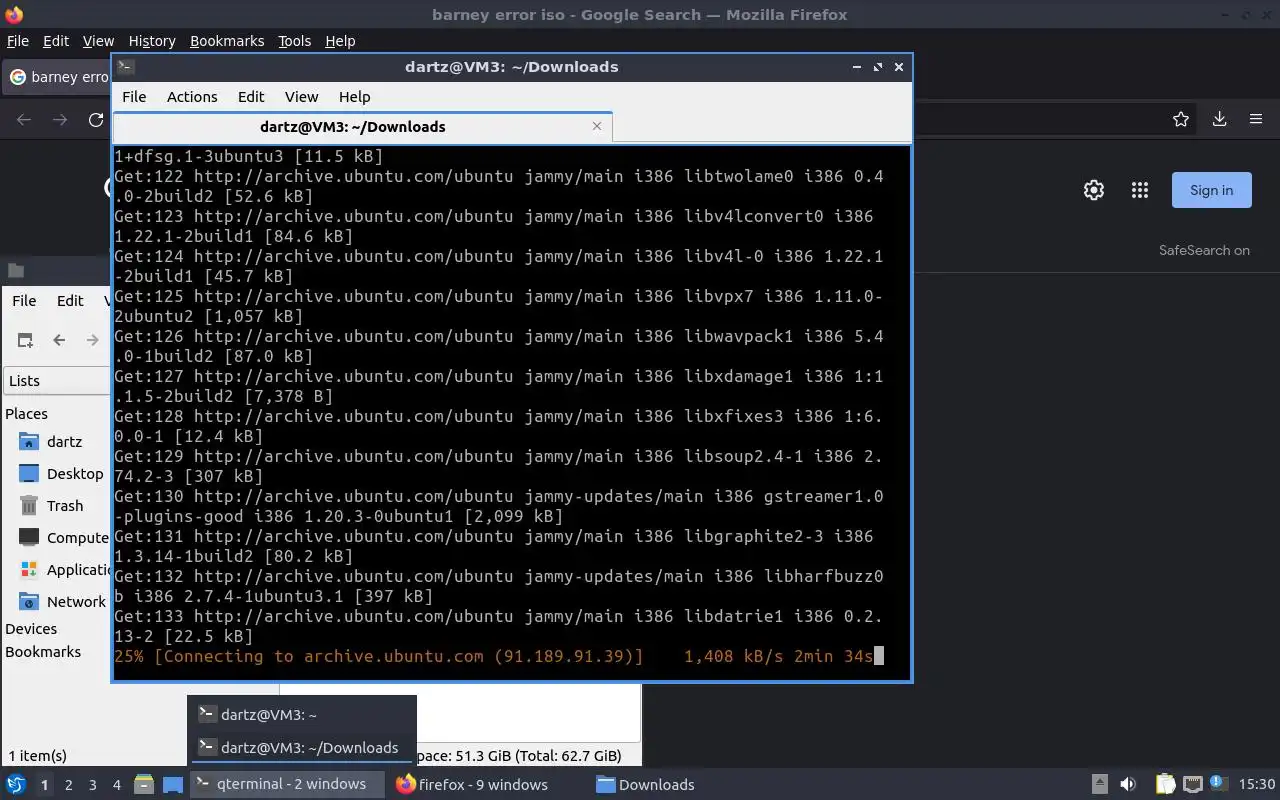
Task: Click the qterminal title bar icon
Action: coord(125,67)
